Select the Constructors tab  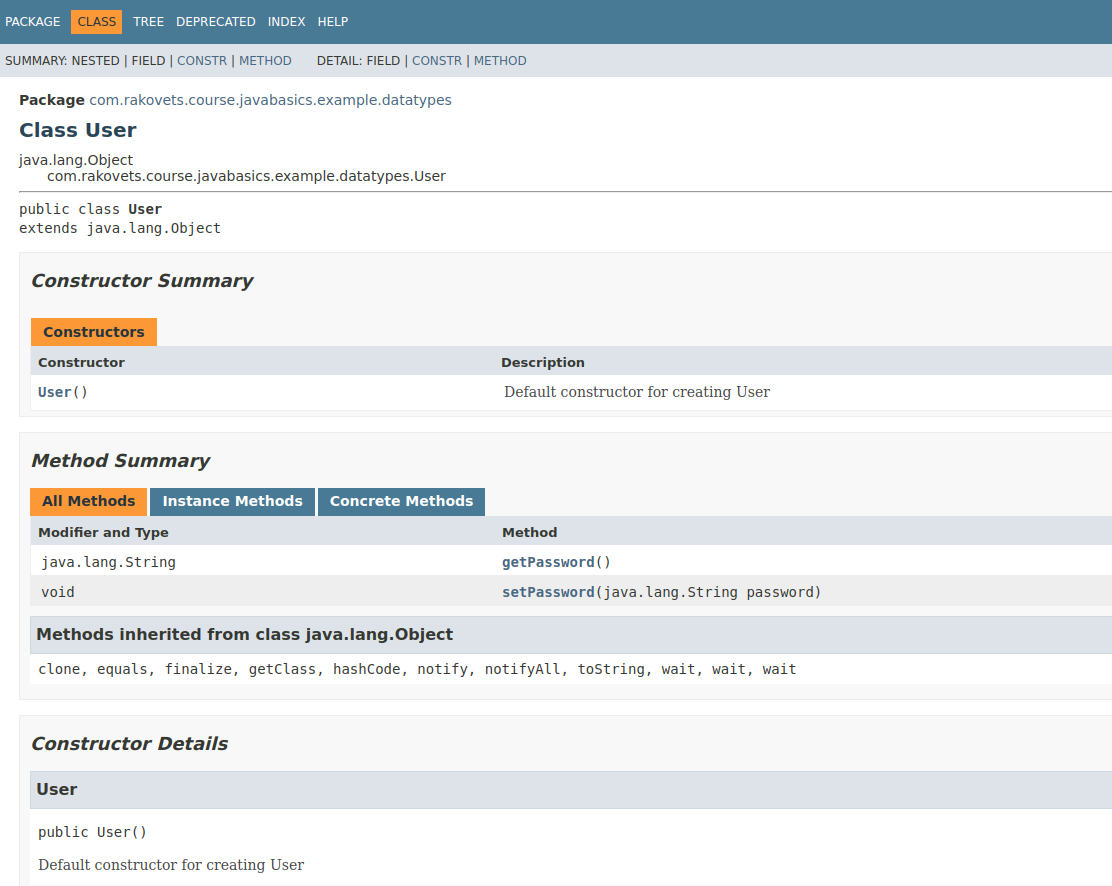(94, 332)
